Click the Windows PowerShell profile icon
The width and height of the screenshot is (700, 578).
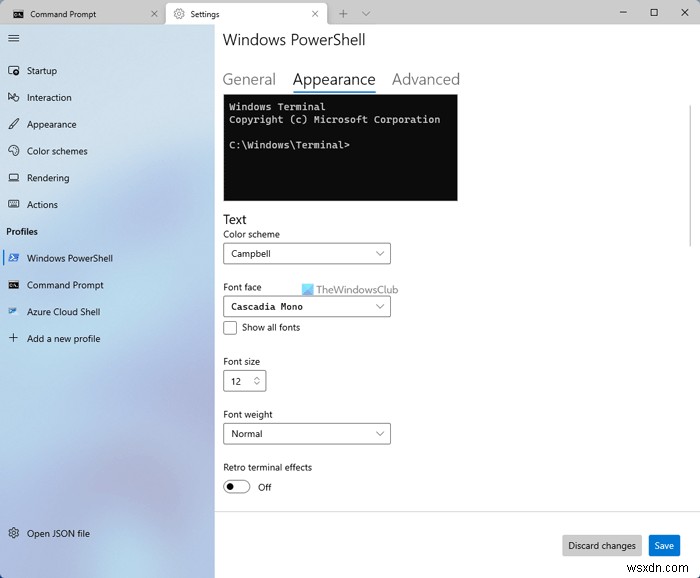pyautogui.click(x=14, y=258)
